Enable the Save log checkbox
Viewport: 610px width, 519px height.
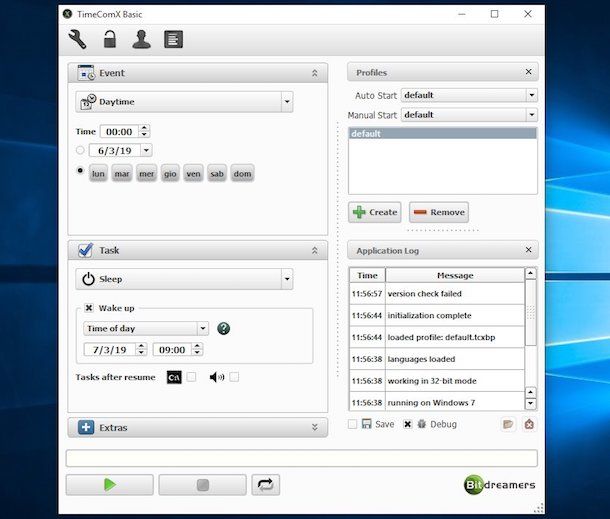coord(353,424)
